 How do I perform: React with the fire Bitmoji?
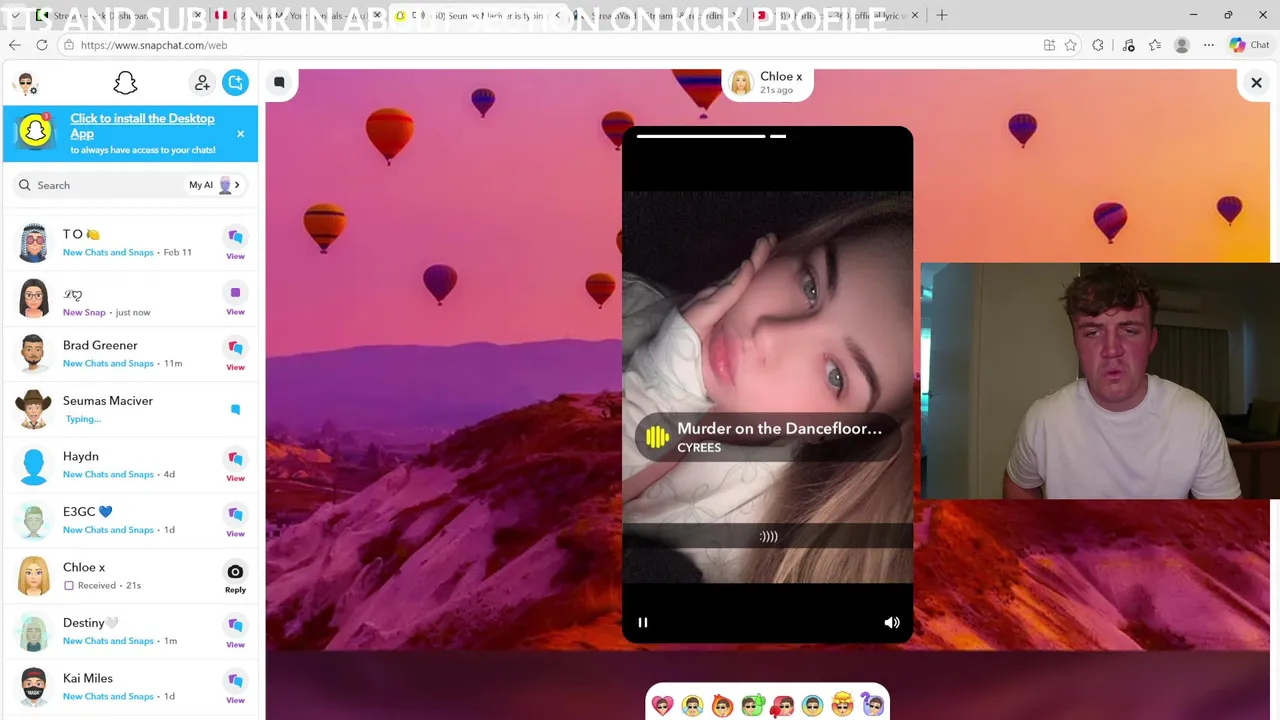(x=722, y=706)
